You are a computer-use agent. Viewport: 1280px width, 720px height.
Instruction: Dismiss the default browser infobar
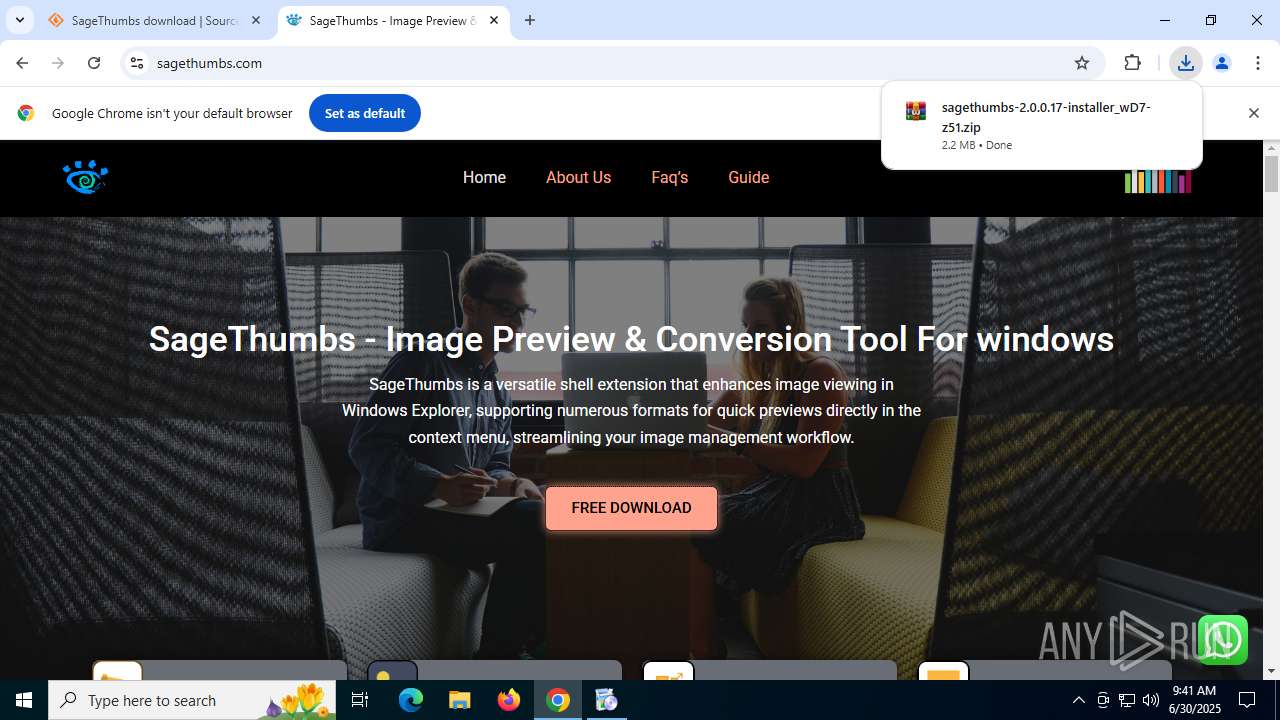click(1253, 113)
